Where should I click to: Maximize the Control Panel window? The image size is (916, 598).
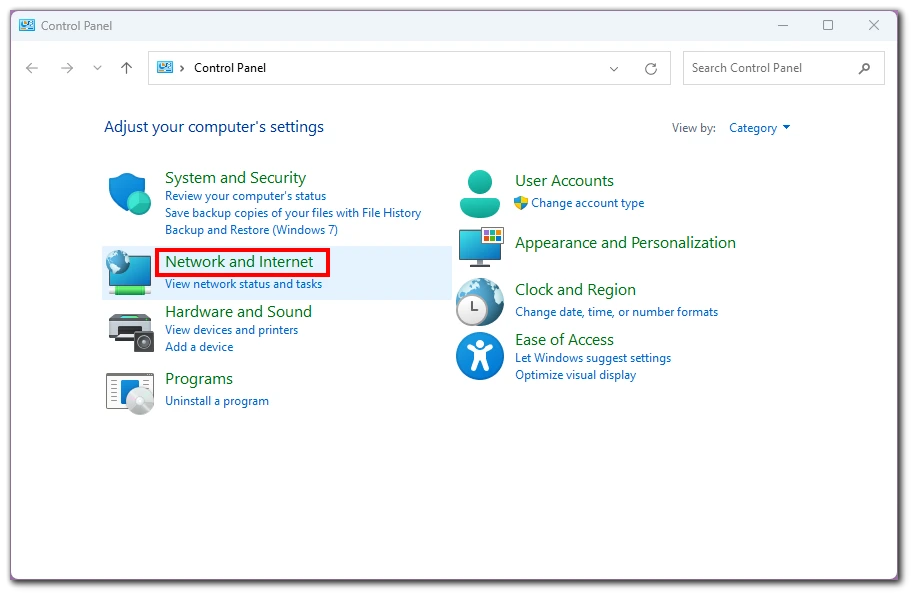(828, 25)
